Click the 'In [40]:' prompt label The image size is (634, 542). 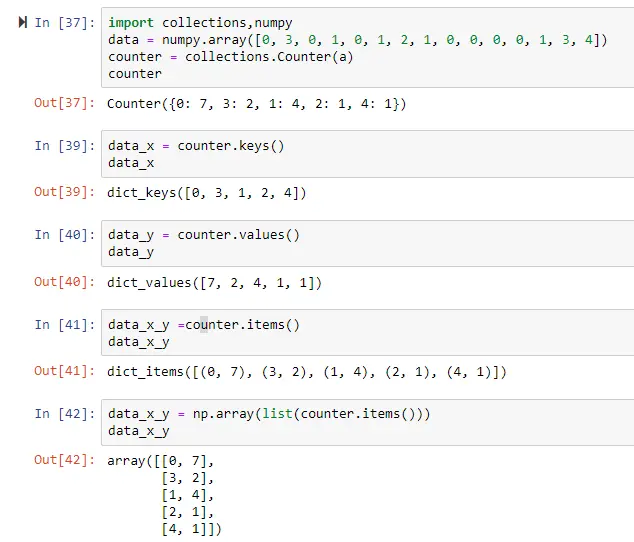tap(65, 235)
